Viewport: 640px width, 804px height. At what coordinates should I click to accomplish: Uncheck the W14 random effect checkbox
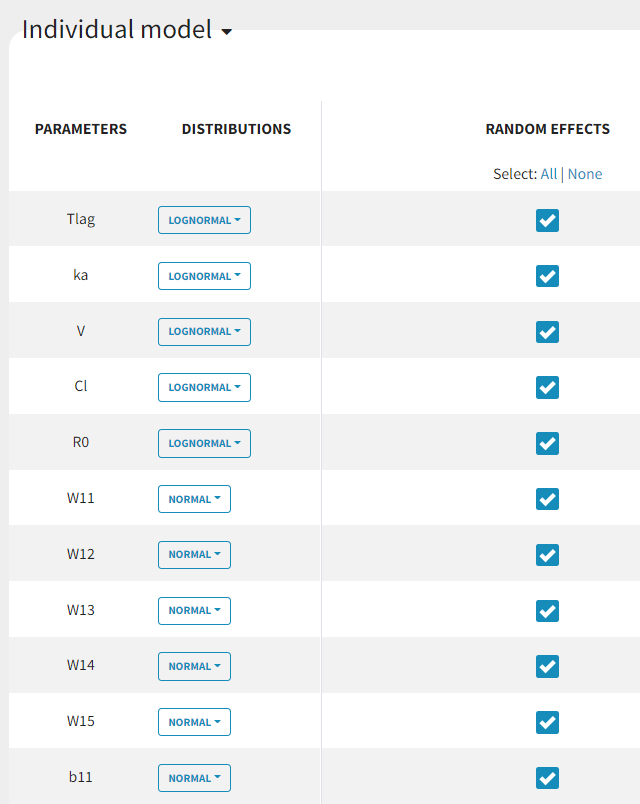pos(547,666)
